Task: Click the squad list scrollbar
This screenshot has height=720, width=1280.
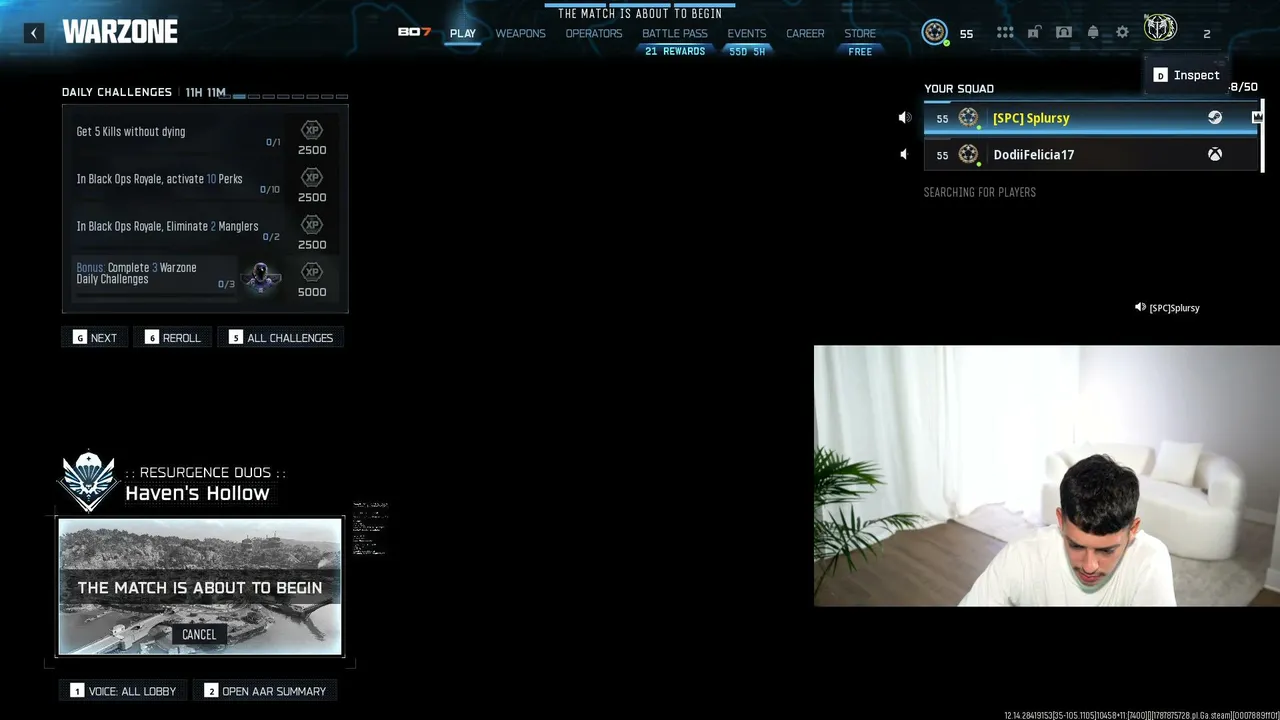Action: pos(1263,135)
